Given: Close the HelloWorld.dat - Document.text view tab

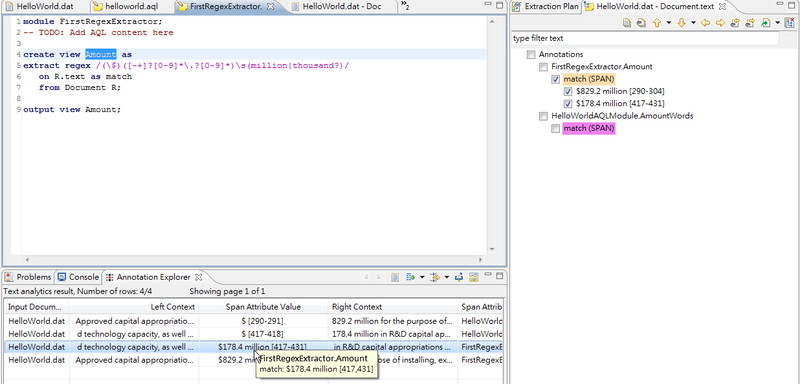Looking at the screenshot, I should [x=722, y=7].
